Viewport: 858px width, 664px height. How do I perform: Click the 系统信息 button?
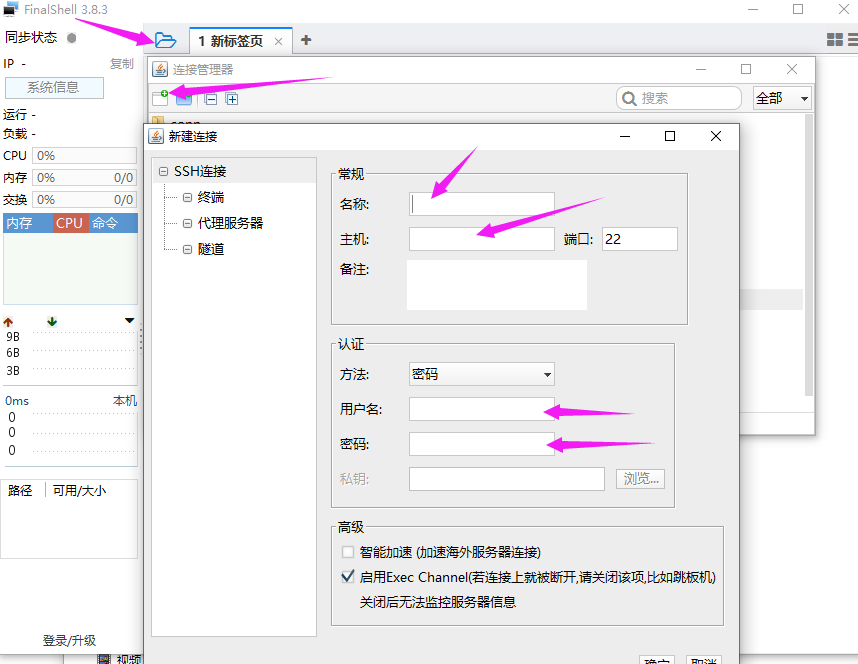[54, 88]
